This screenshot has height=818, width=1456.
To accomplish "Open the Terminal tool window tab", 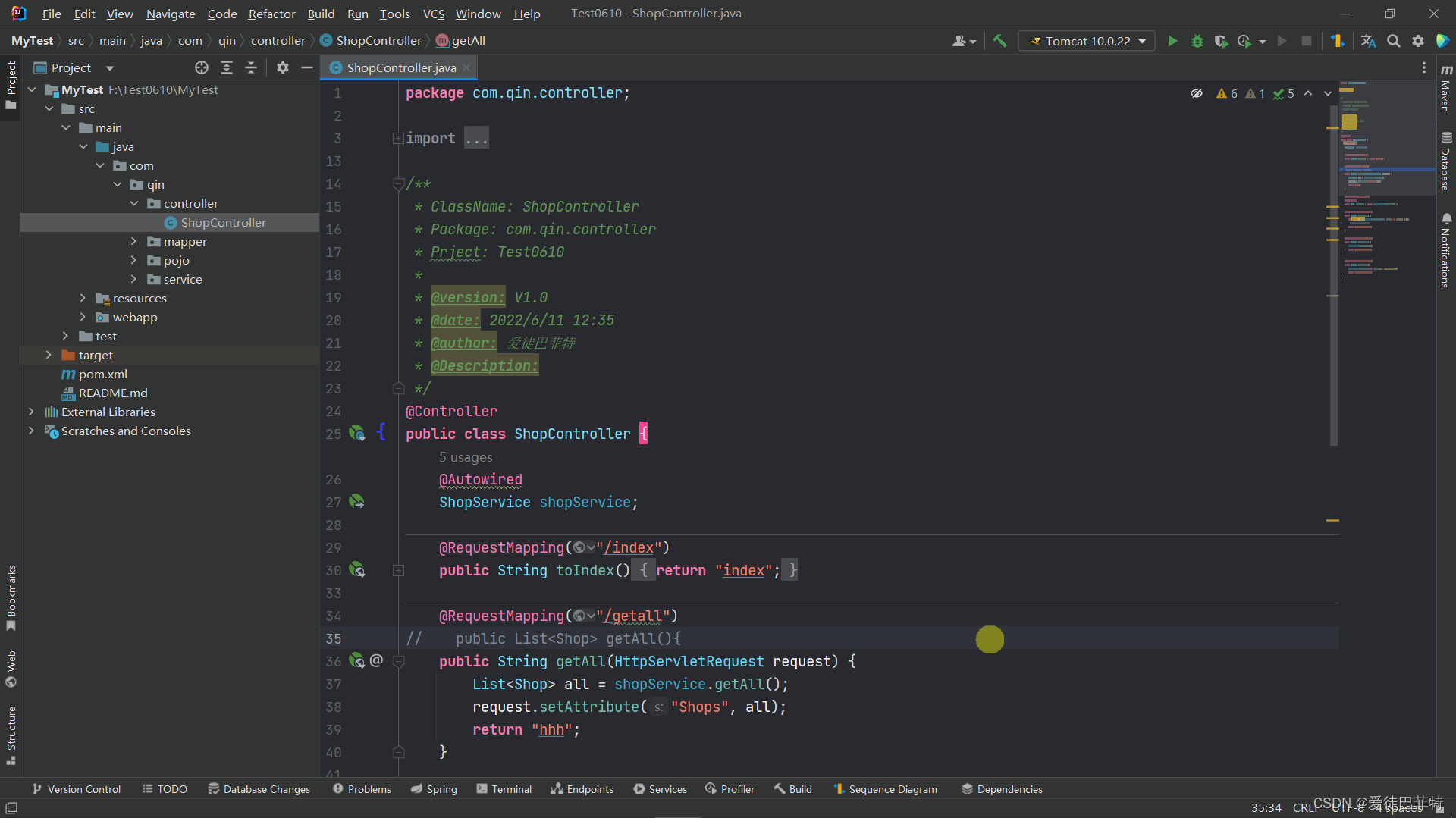I will 504,789.
